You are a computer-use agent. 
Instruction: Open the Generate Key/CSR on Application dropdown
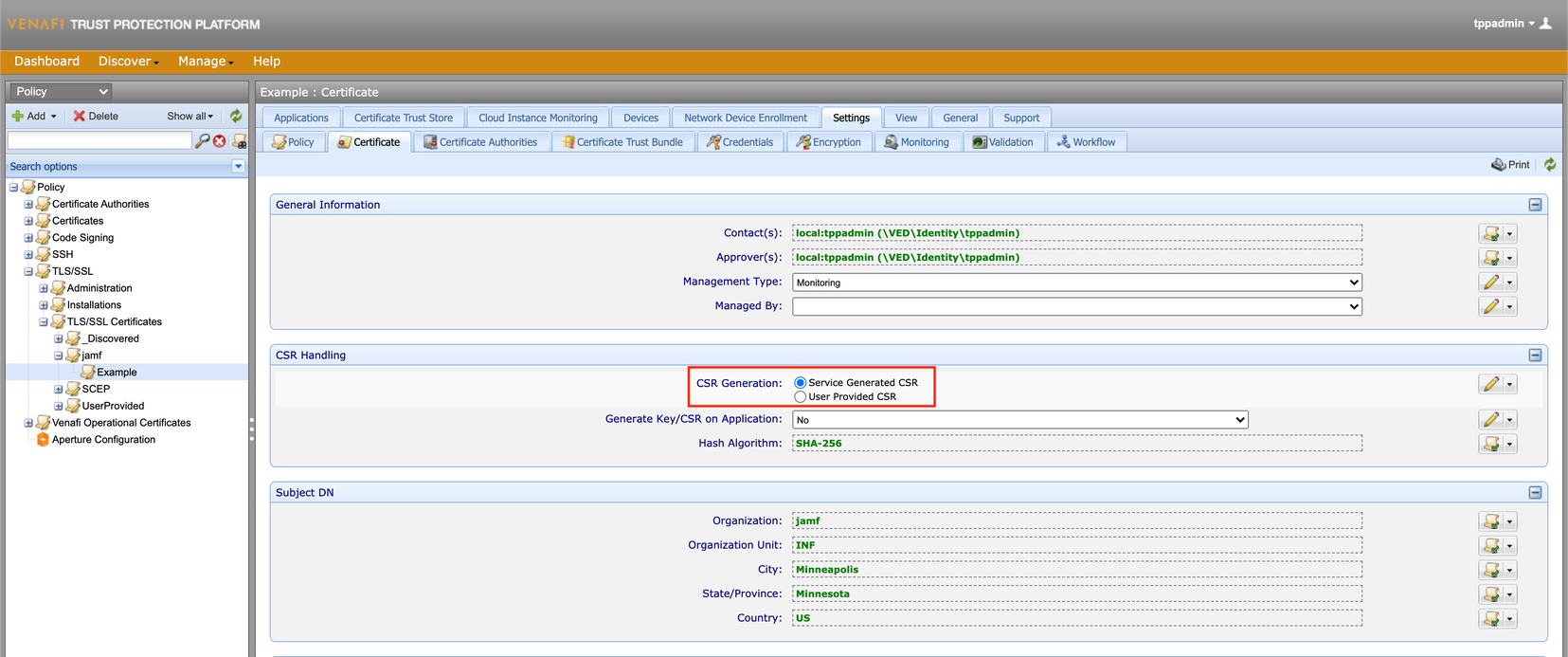1020,420
